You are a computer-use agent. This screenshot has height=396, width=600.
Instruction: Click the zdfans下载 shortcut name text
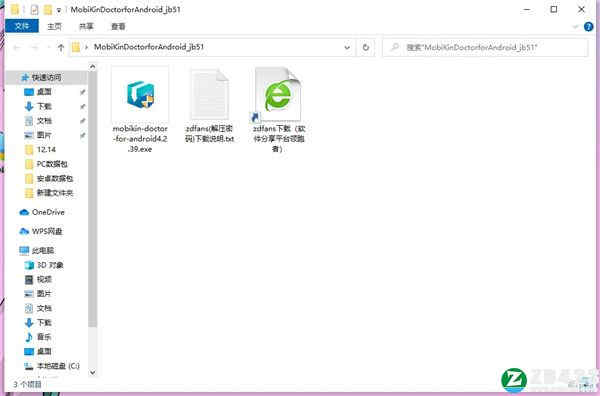pyautogui.click(x=279, y=139)
